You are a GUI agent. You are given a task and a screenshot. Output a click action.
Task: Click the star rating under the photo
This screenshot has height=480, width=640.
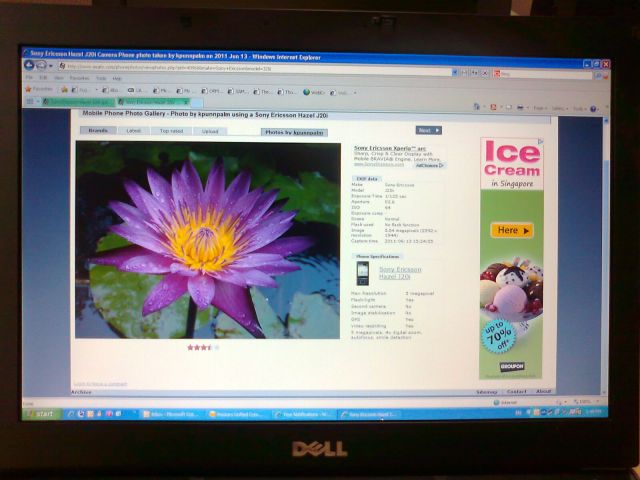point(203,347)
